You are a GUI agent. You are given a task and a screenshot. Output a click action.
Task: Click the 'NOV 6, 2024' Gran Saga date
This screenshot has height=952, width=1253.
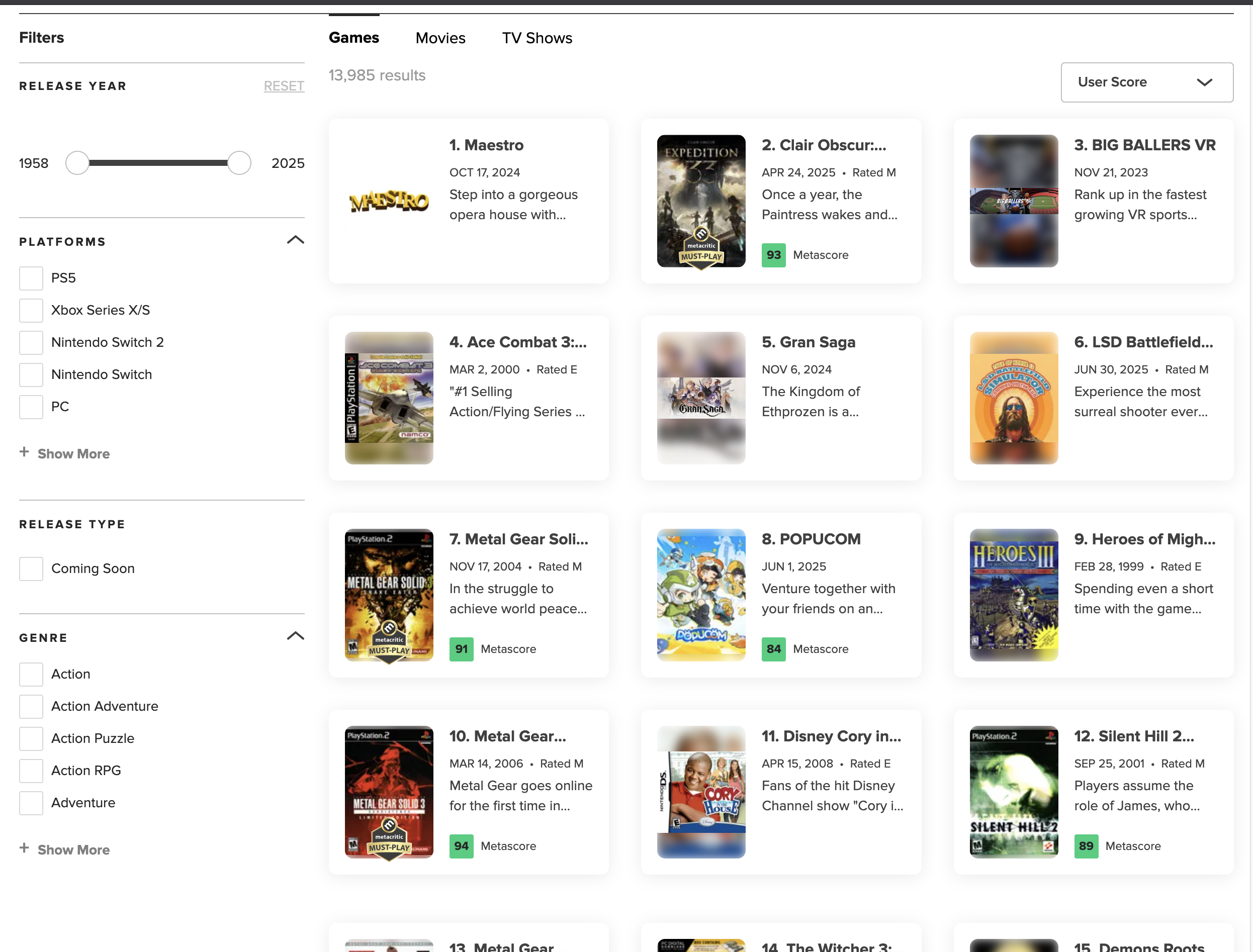pos(796,369)
